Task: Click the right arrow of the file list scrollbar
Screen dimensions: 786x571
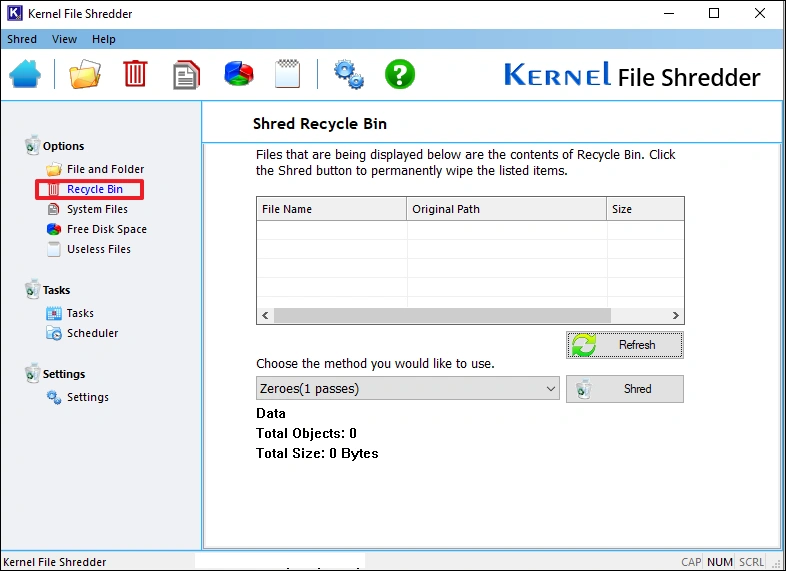Action: tap(676, 315)
